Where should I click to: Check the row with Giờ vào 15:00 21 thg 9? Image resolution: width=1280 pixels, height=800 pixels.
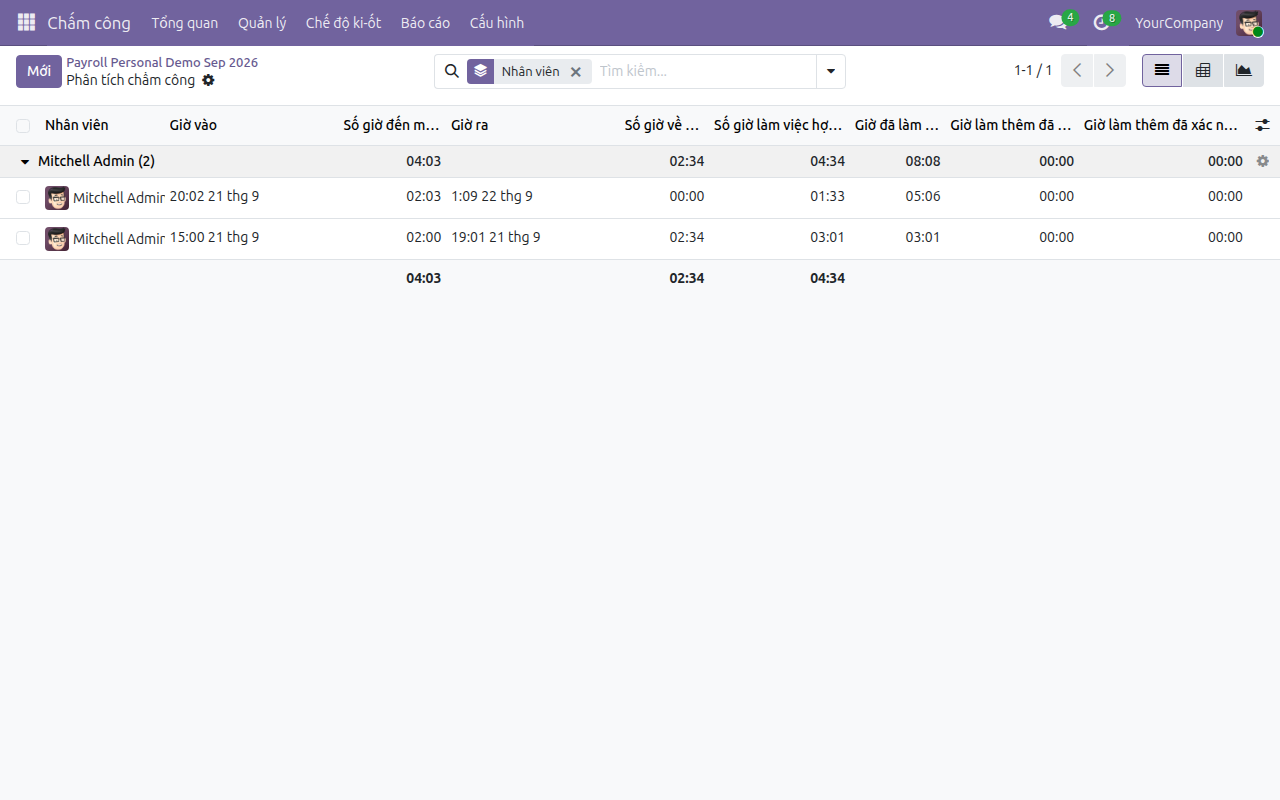23,238
